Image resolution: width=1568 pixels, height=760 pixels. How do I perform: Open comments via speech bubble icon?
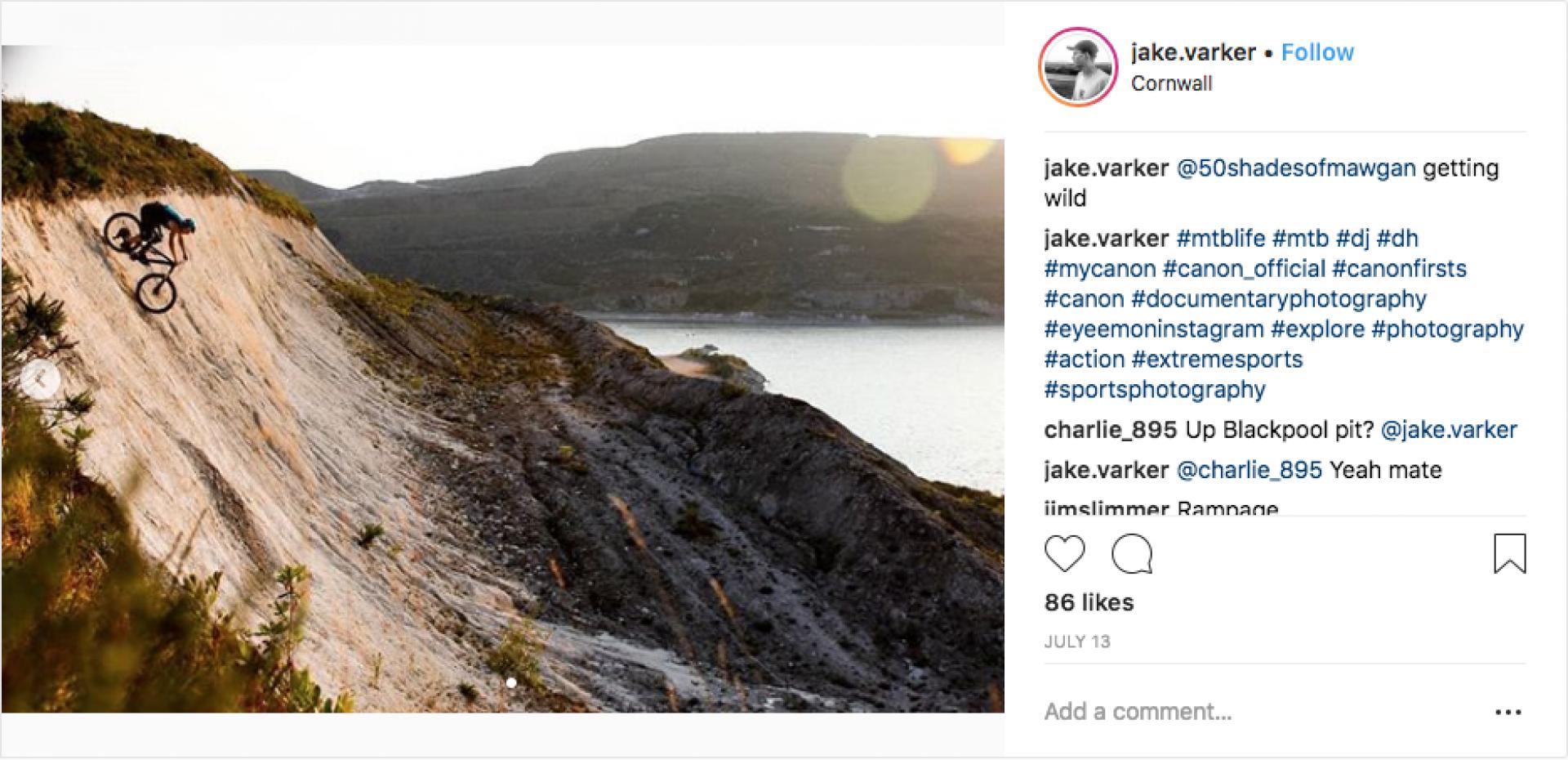click(1132, 554)
